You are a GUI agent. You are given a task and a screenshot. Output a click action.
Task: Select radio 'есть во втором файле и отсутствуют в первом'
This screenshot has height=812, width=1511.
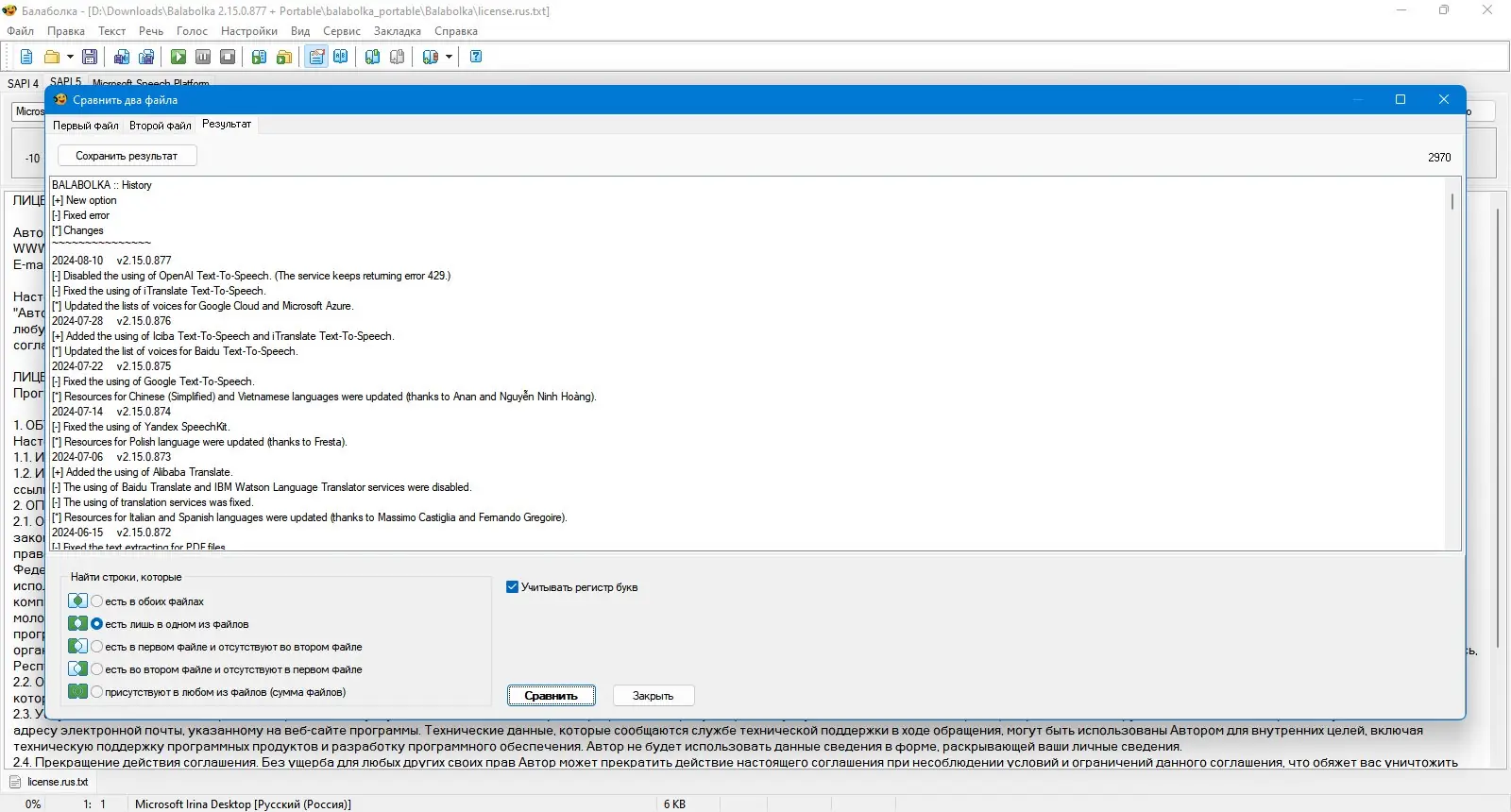tap(96, 669)
